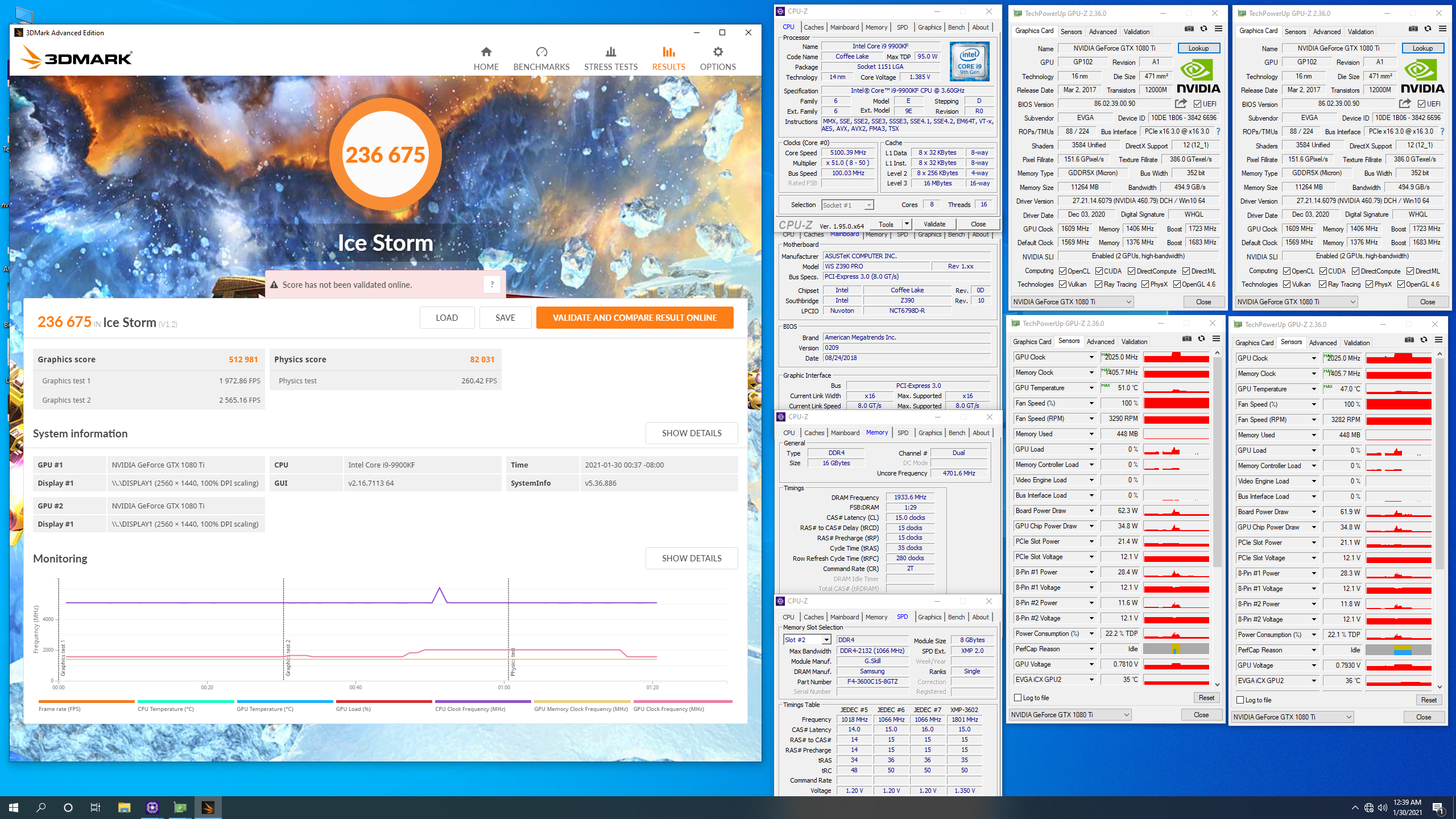Select the Results bar-chart icon in 3DMark

point(669,52)
